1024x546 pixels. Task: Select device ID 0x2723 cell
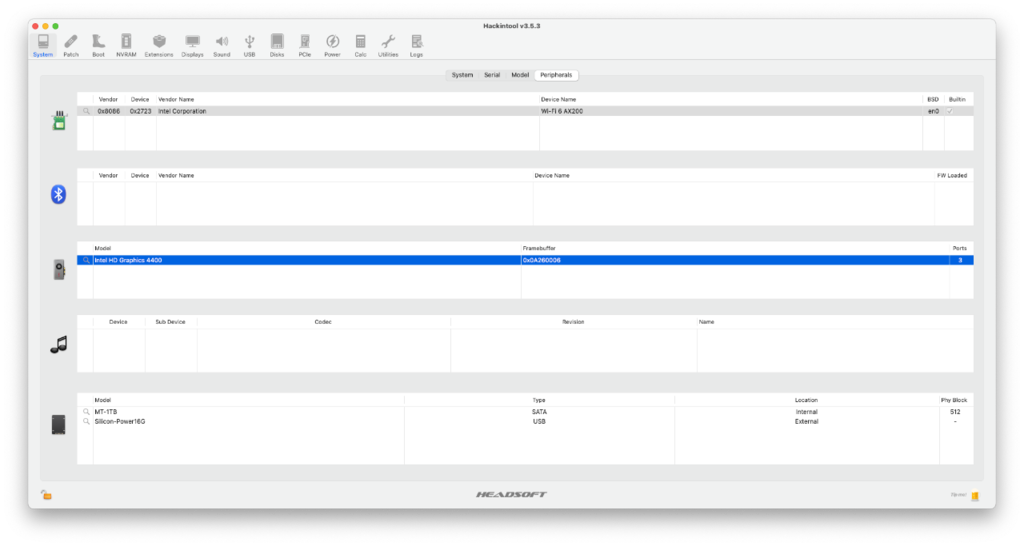point(140,112)
